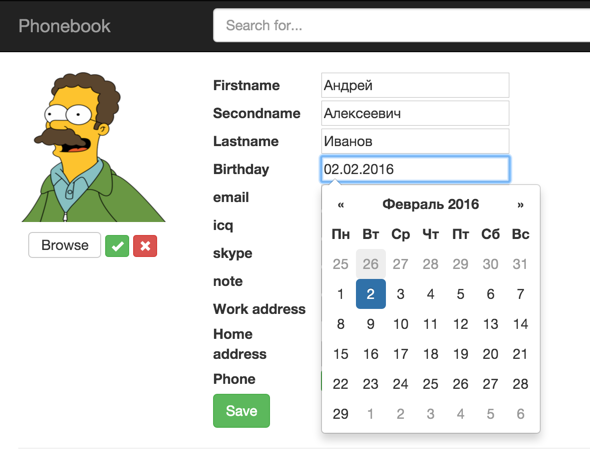Select February 18 in the calendar
This screenshot has width=590, height=456.
click(x=430, y=354)
